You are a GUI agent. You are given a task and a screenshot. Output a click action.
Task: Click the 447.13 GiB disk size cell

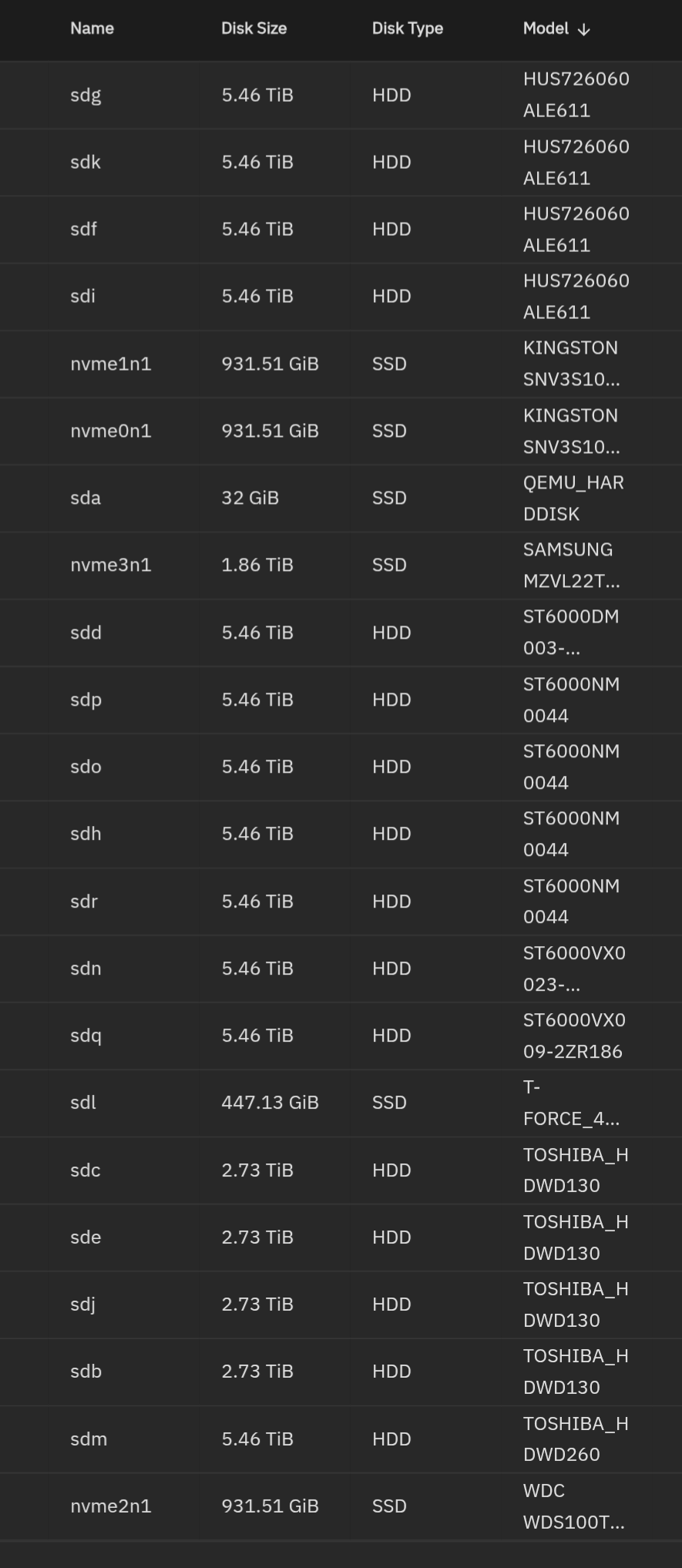[270, 1103]
